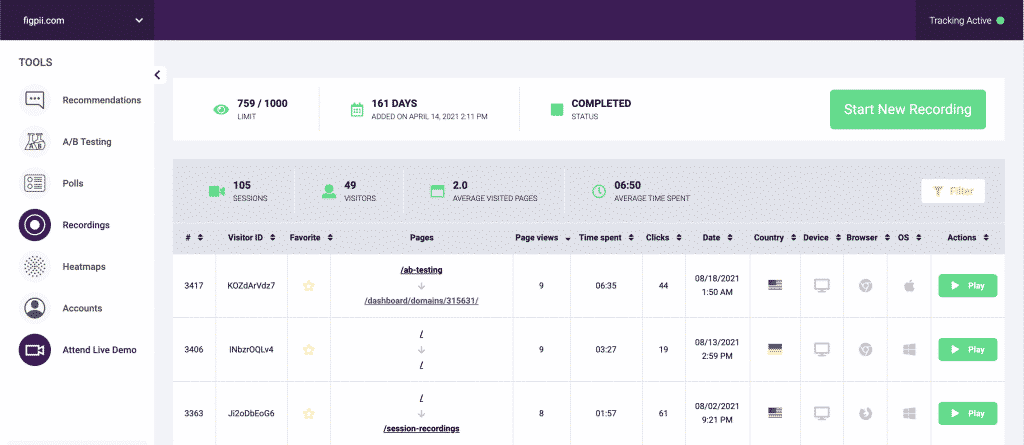Sort table by Page views column

[x=543, y=238]
